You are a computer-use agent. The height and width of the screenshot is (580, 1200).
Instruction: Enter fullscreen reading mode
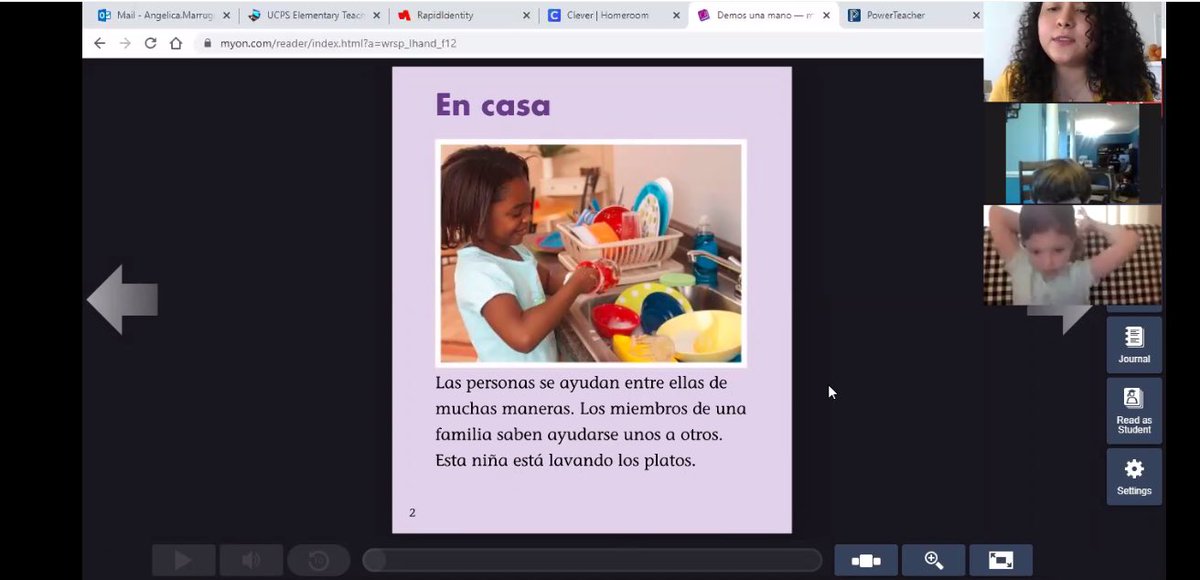pyautogui.click(x=1001, y=560)
